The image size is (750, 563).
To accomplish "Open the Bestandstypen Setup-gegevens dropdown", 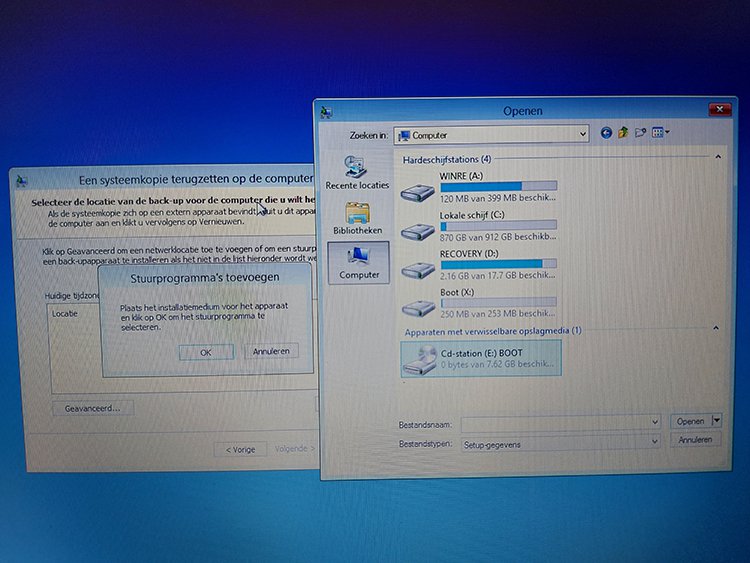I will pos(561,443).
